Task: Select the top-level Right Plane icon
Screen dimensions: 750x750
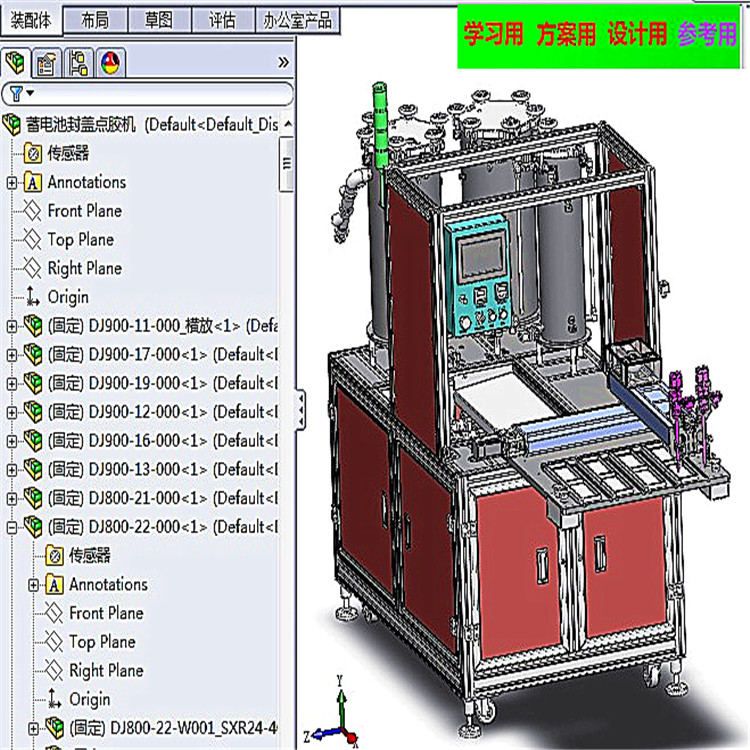Action: coord(33,268)
